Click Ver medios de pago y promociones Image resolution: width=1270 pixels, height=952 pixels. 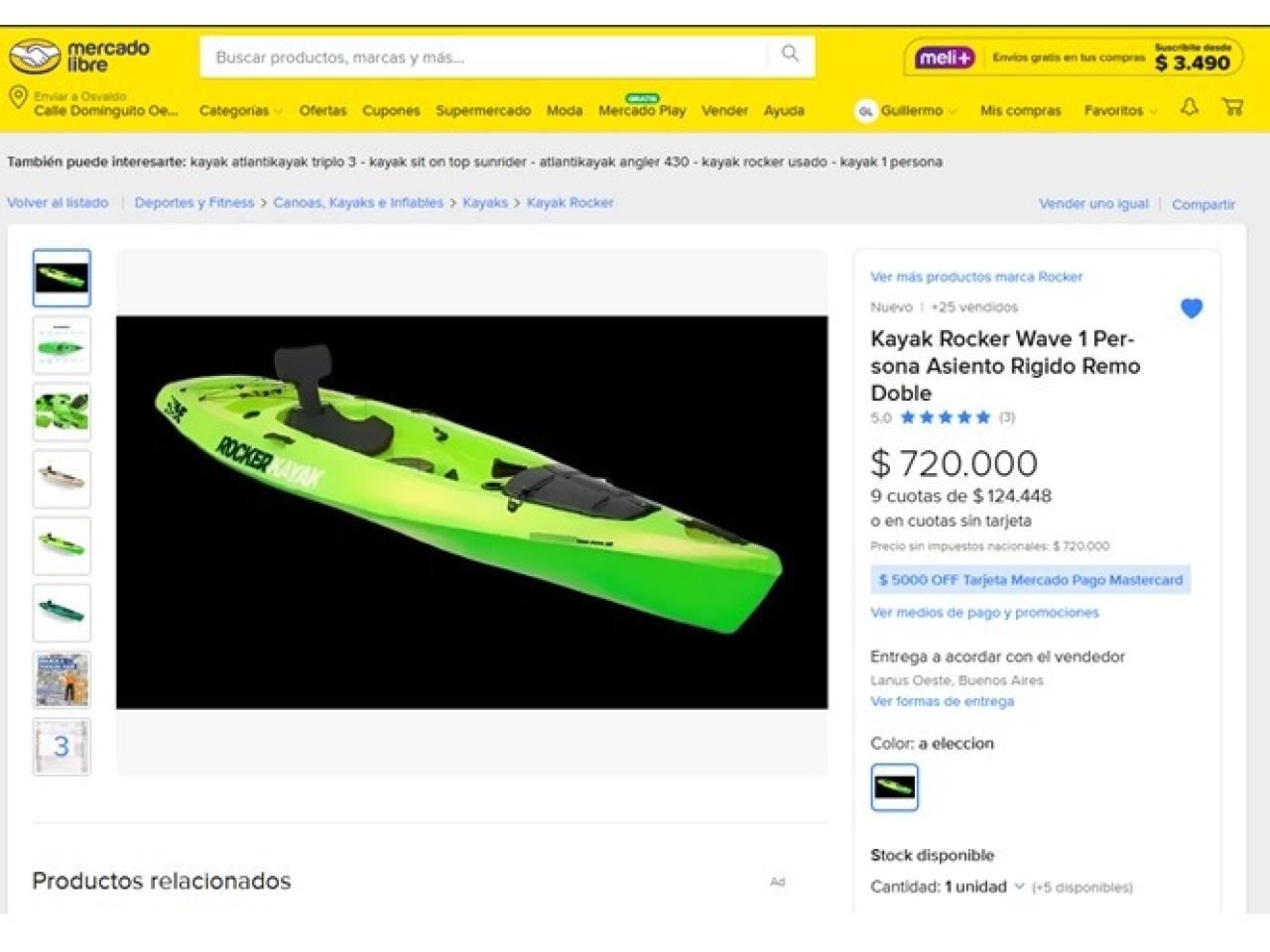click(x=984, y=613)
